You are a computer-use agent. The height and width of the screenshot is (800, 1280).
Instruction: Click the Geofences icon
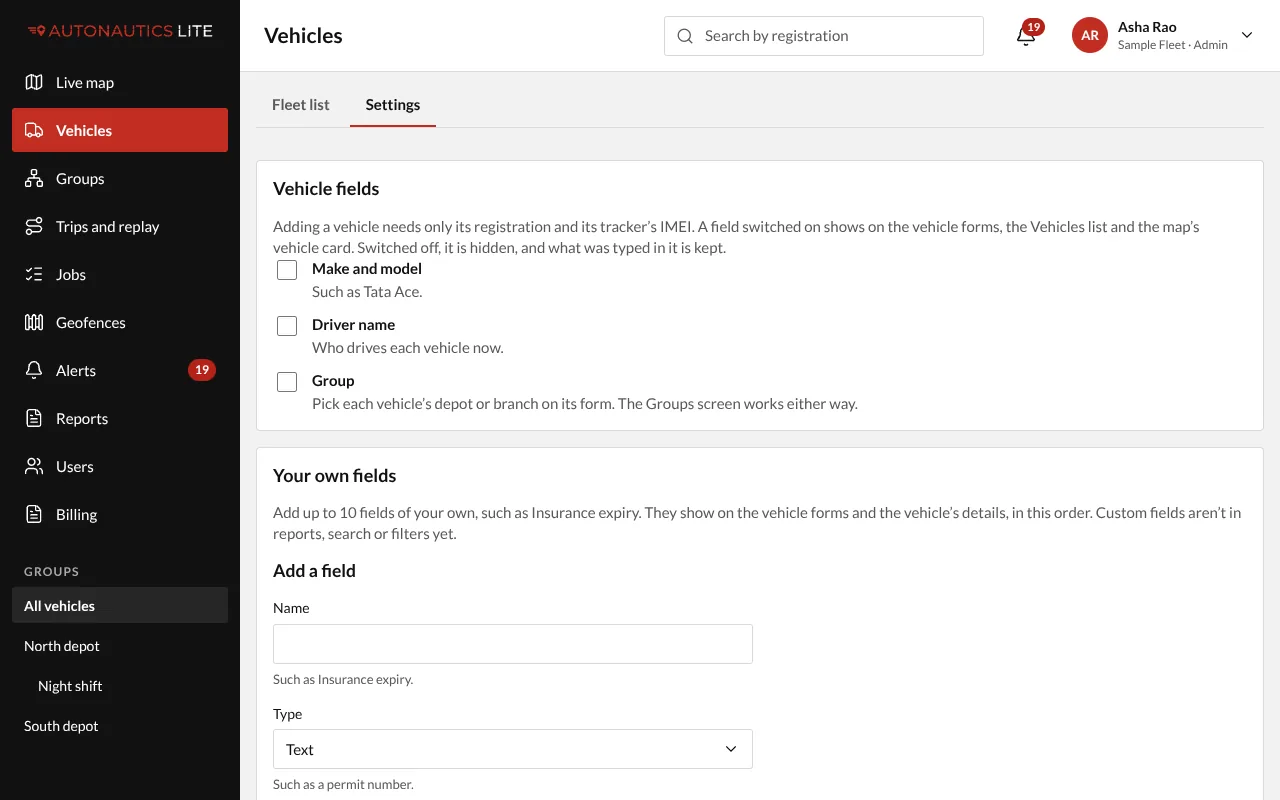pos(34,322)
